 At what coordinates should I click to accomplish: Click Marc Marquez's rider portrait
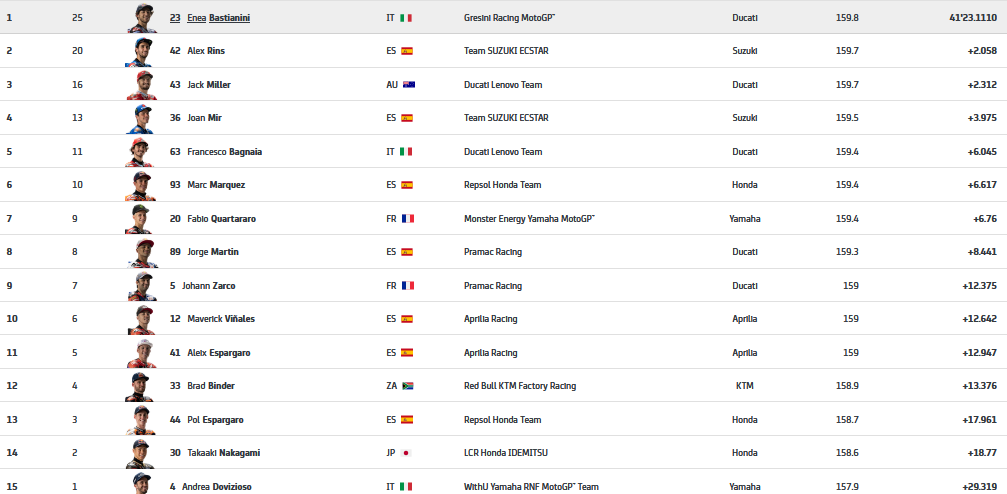[x=141, y=185]
